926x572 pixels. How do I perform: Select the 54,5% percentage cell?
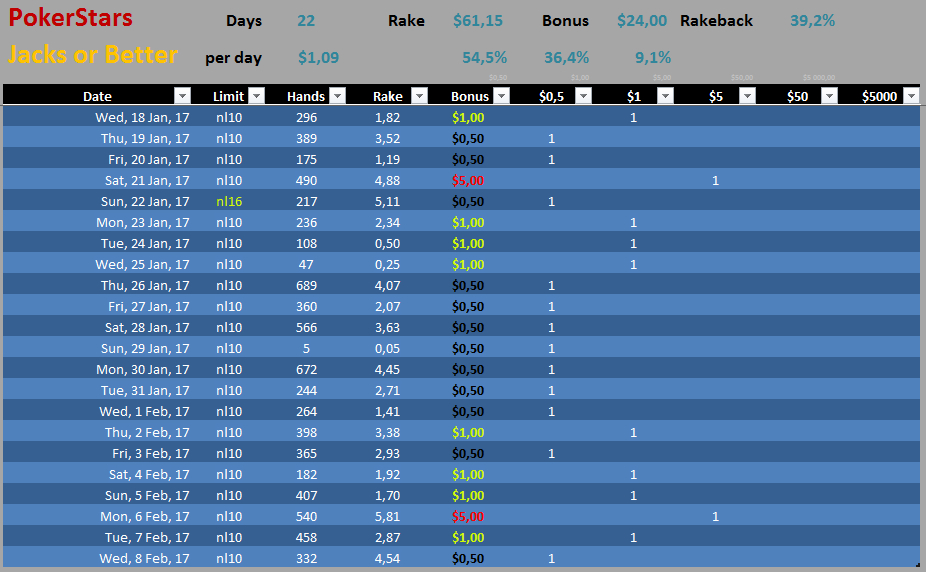(x=484, y=57)
